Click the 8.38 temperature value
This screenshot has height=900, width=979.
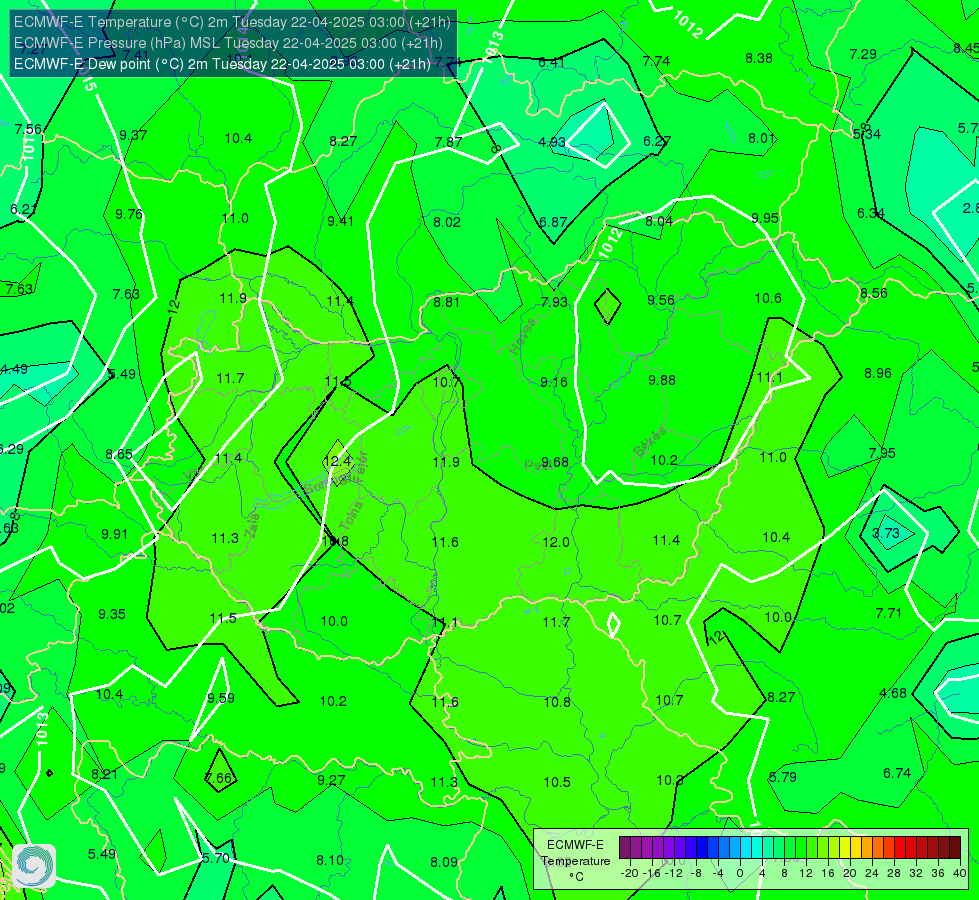pyautogui.click(x=759, y=58)
